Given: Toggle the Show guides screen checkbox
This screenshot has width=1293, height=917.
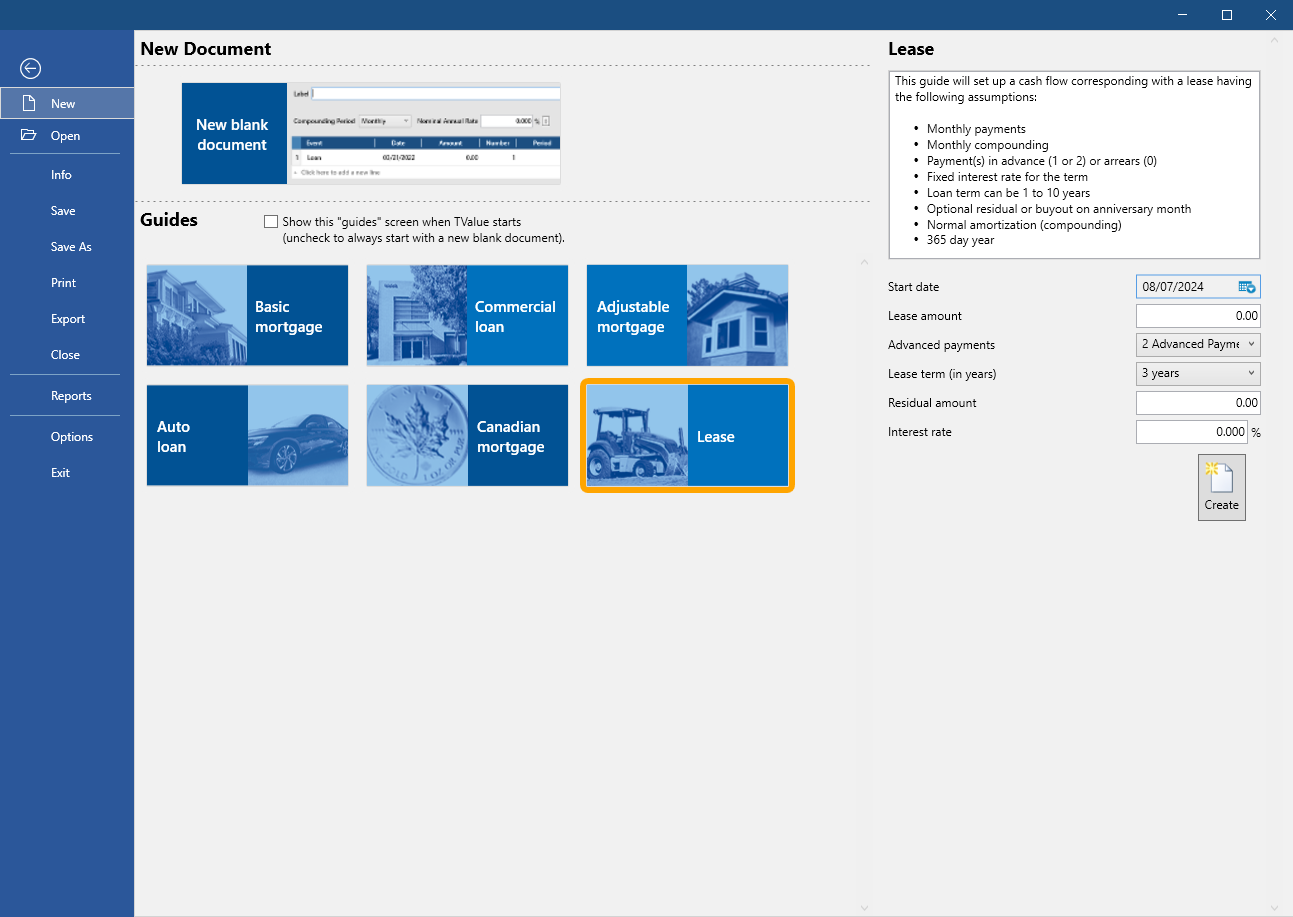Looking at the screenshot, I should [271, 222].
